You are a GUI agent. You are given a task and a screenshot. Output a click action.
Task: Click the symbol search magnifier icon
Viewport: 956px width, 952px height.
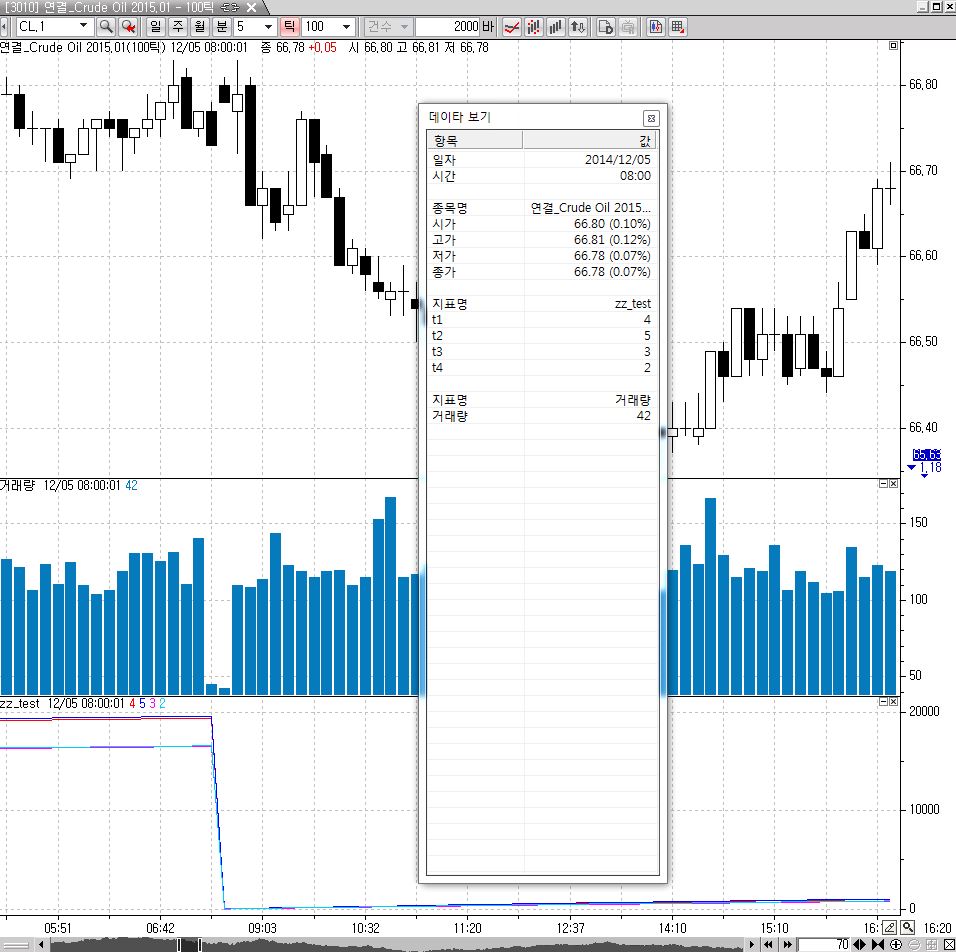(106, 27)
